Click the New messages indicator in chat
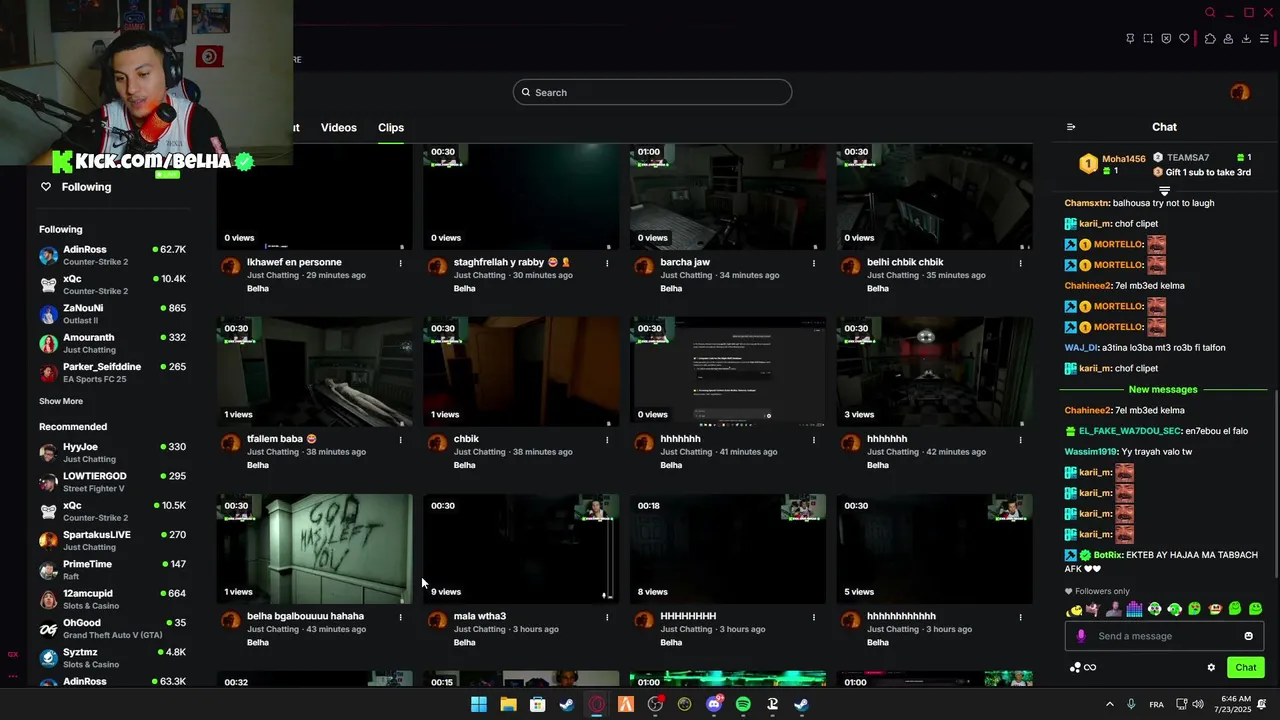This screenshot has width=1280, height=720. click(1162, 389)
